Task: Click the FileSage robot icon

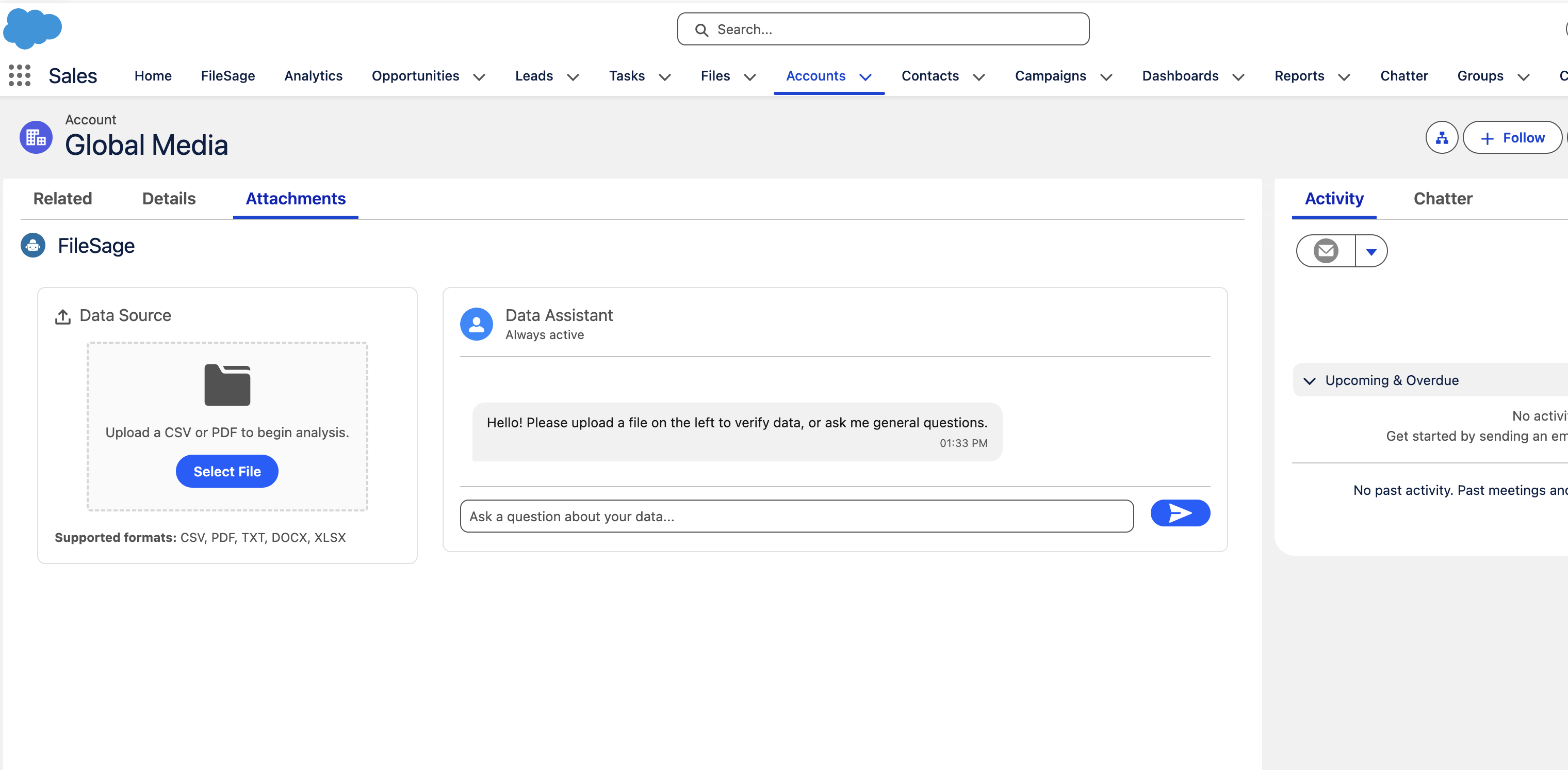Action: coord(32,246)
